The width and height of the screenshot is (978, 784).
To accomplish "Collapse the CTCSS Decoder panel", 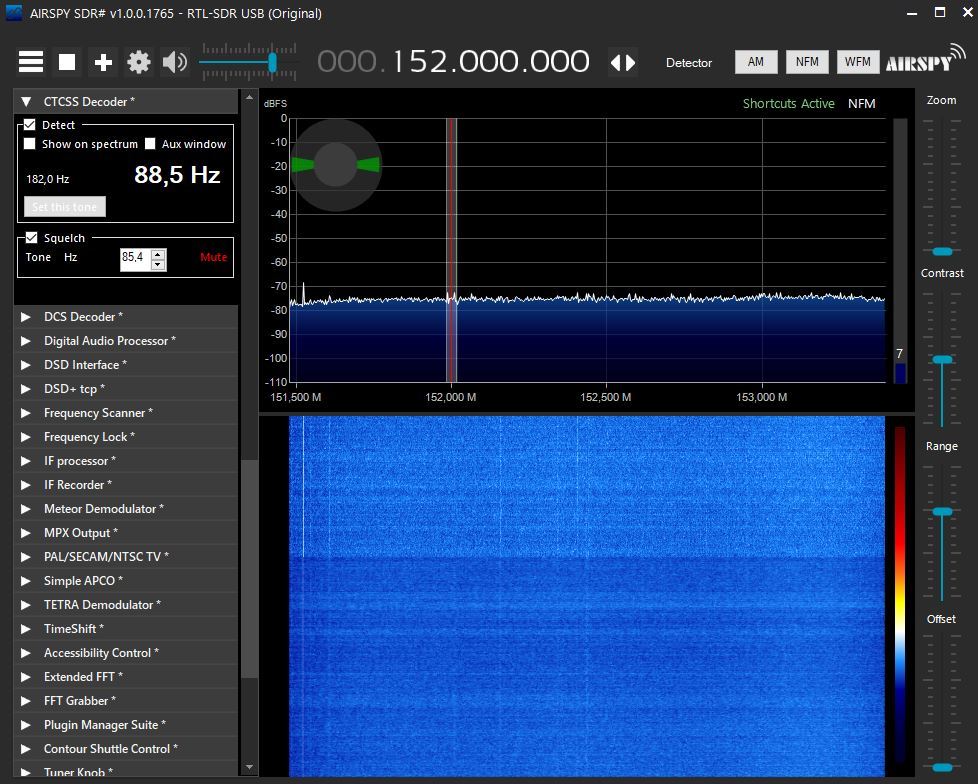I will point(26,101).
